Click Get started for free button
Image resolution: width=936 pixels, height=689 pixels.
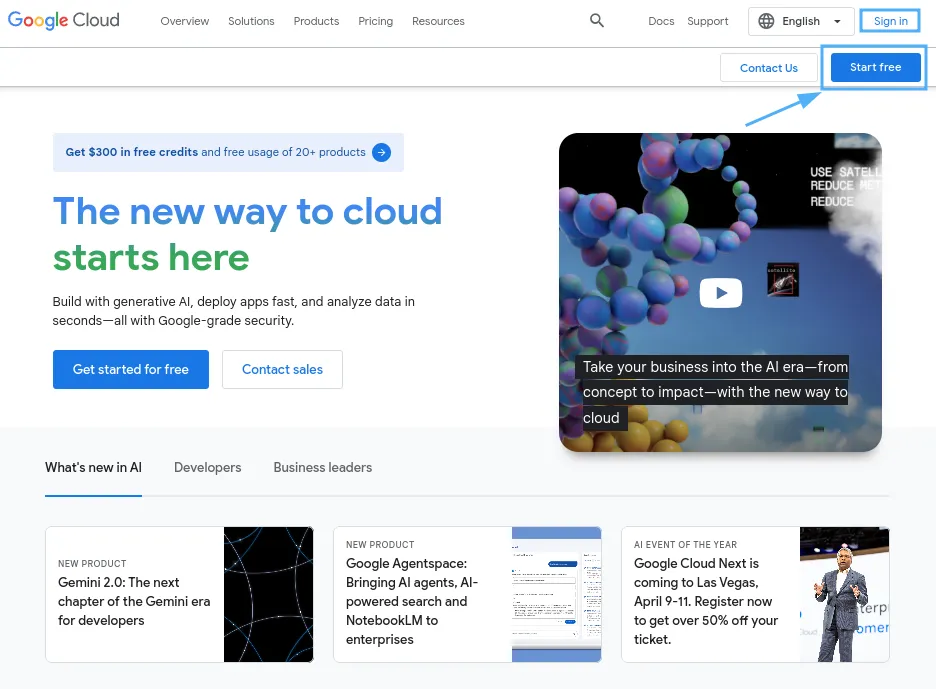point(131,370)
